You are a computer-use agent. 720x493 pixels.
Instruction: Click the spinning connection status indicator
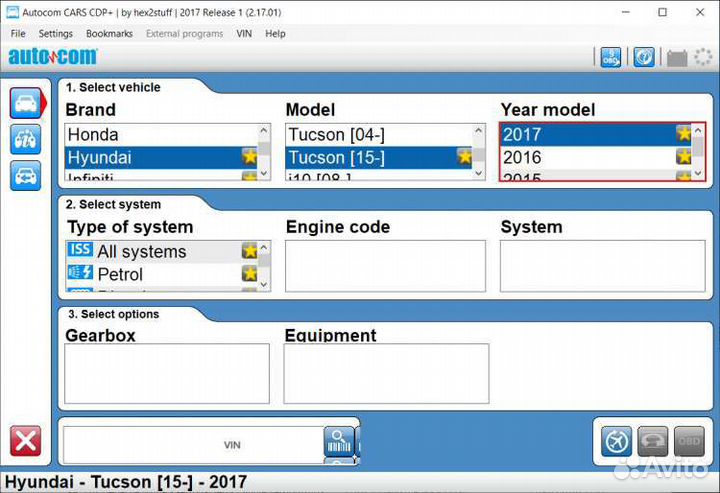(703, 57)
